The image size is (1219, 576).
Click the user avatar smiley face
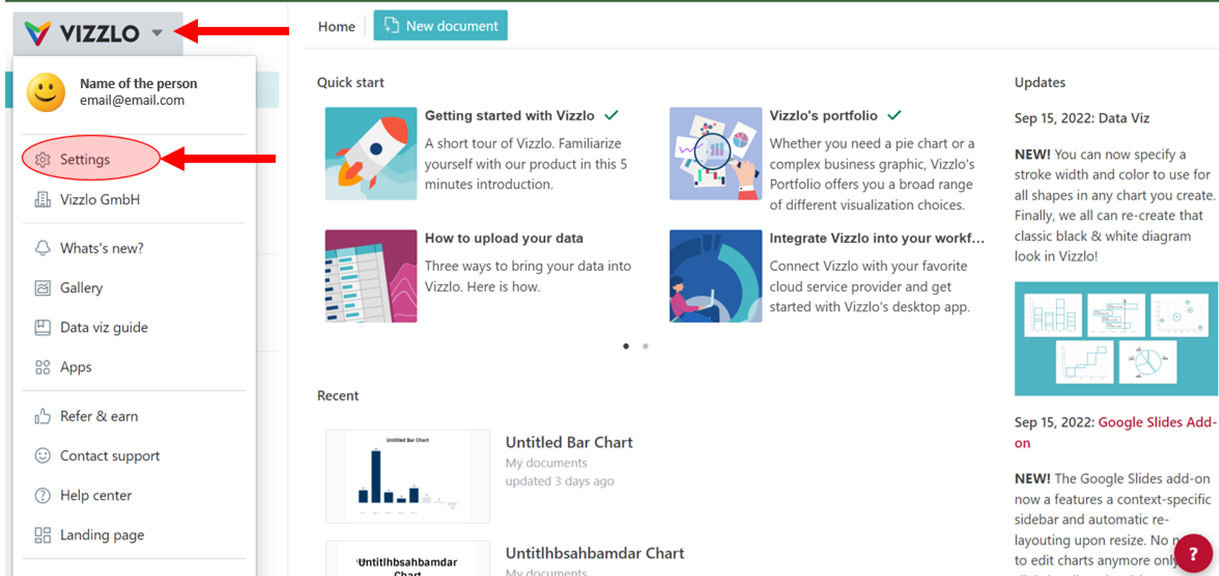(x=46, y=92)
